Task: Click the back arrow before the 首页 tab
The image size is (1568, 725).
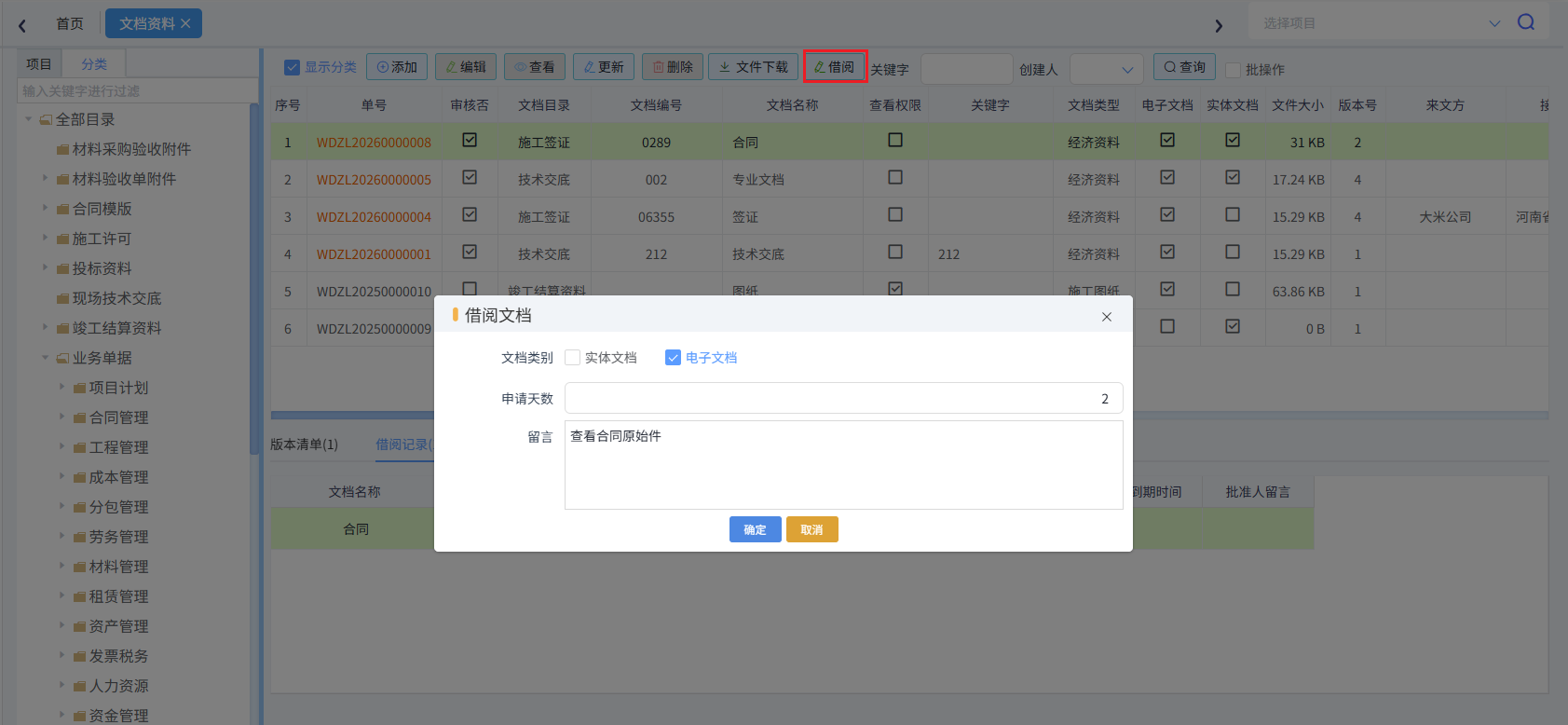Action: [x=22, y=25]
